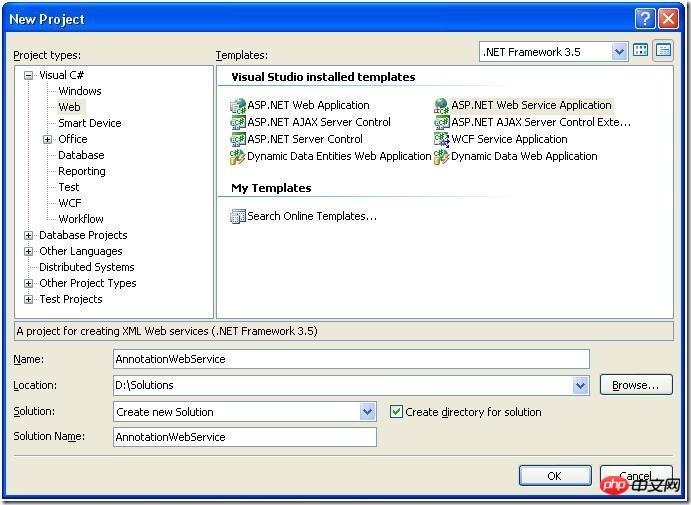Click the Other Project Types label
691x505 pixels.
[88, 283]
